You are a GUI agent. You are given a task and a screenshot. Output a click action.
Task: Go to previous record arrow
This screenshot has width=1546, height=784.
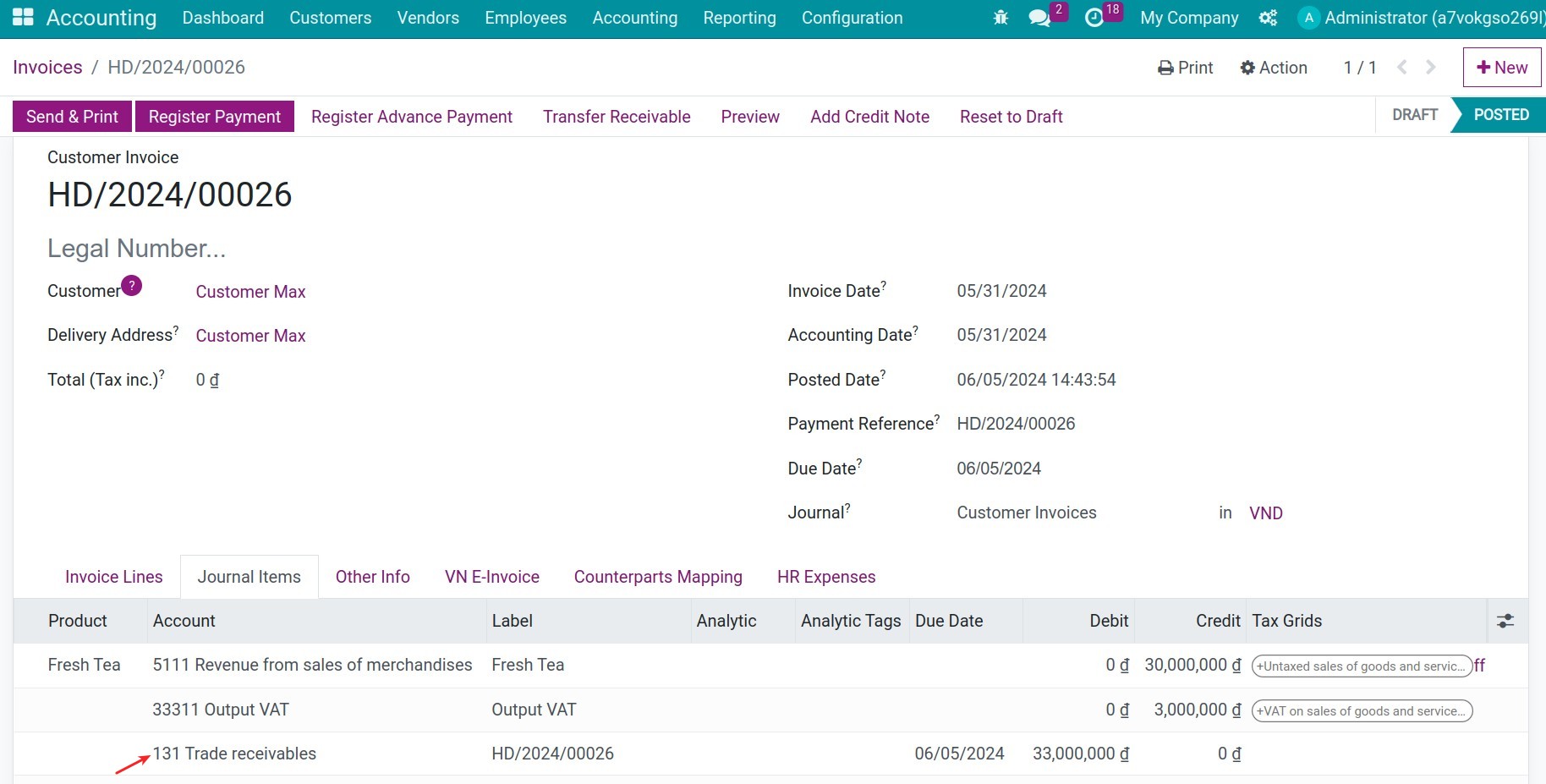coord(1402,67)
